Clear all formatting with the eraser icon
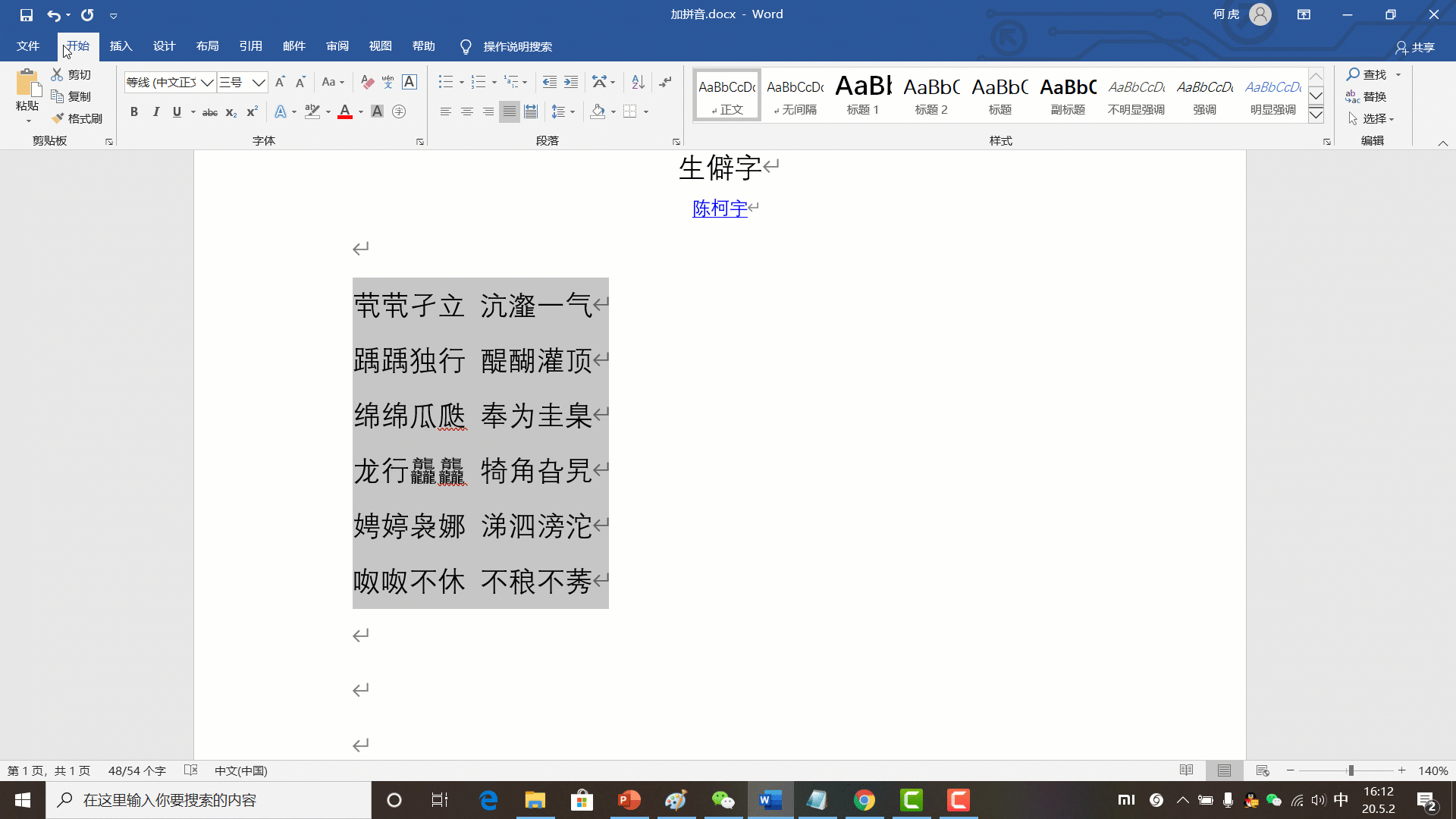1456x819 pixels. pyautogui.click(x=367, y=82)
